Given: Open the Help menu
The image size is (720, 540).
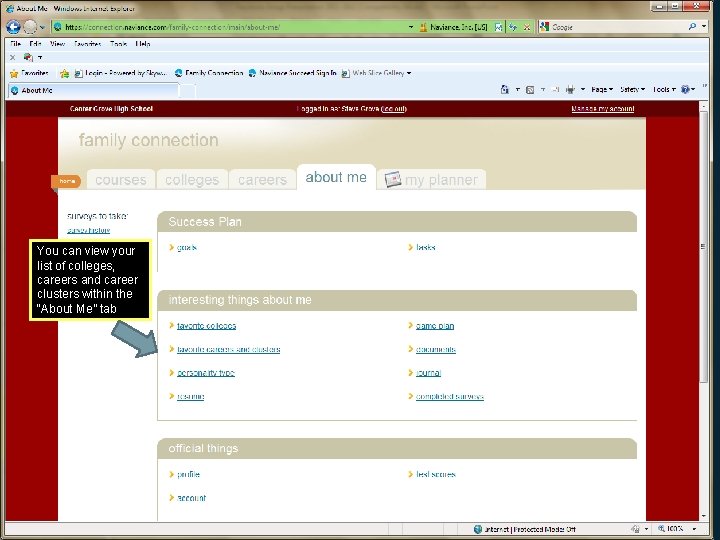Looking at the screenshot, I should pyautogui.click(x=143, y=44).
